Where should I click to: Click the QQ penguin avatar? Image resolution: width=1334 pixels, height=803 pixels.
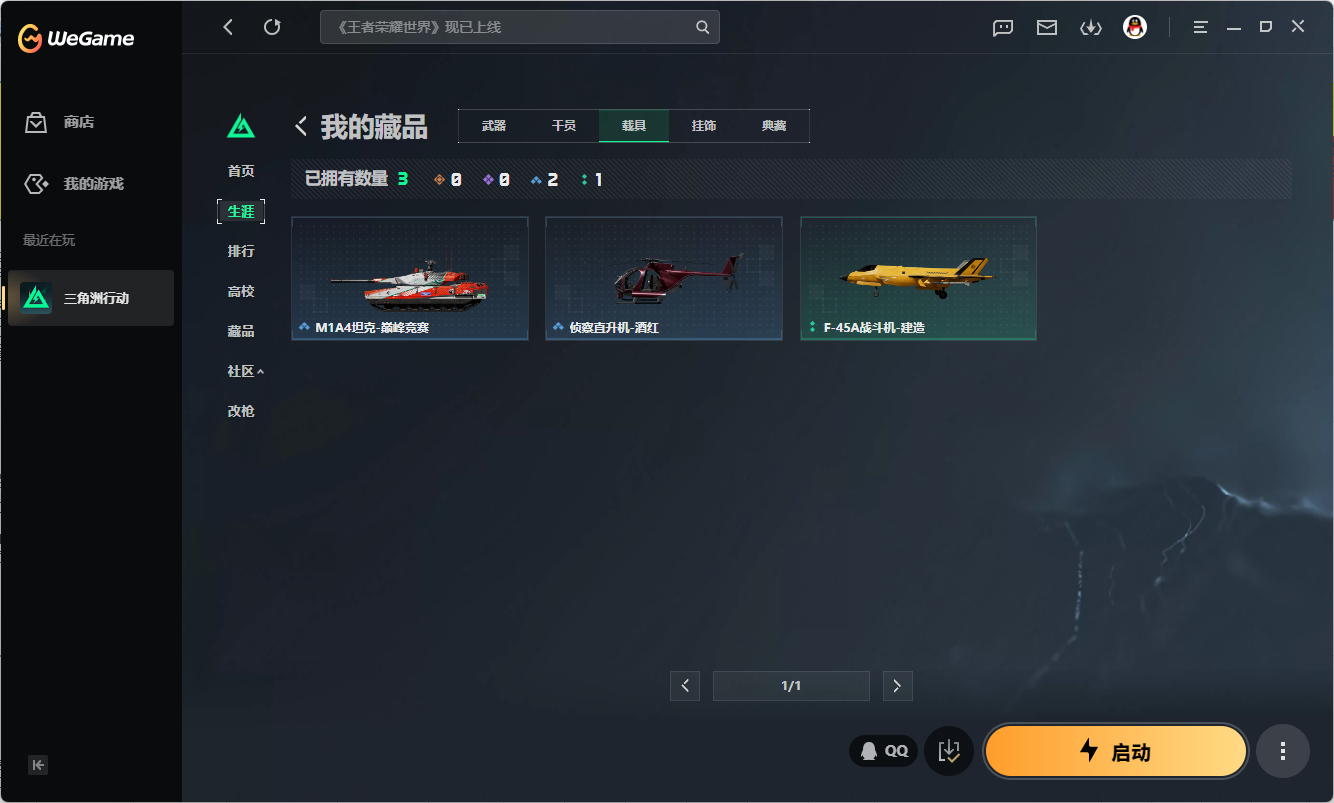[1134, 27]
